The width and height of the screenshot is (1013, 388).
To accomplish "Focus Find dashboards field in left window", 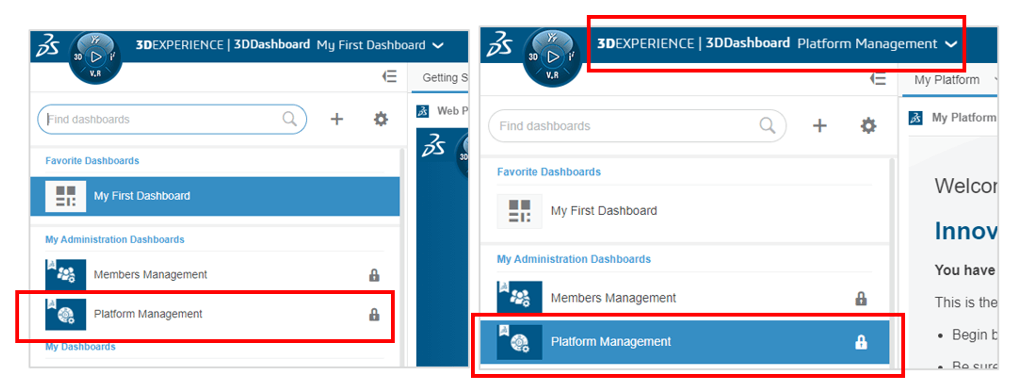I will click(172, 119).
